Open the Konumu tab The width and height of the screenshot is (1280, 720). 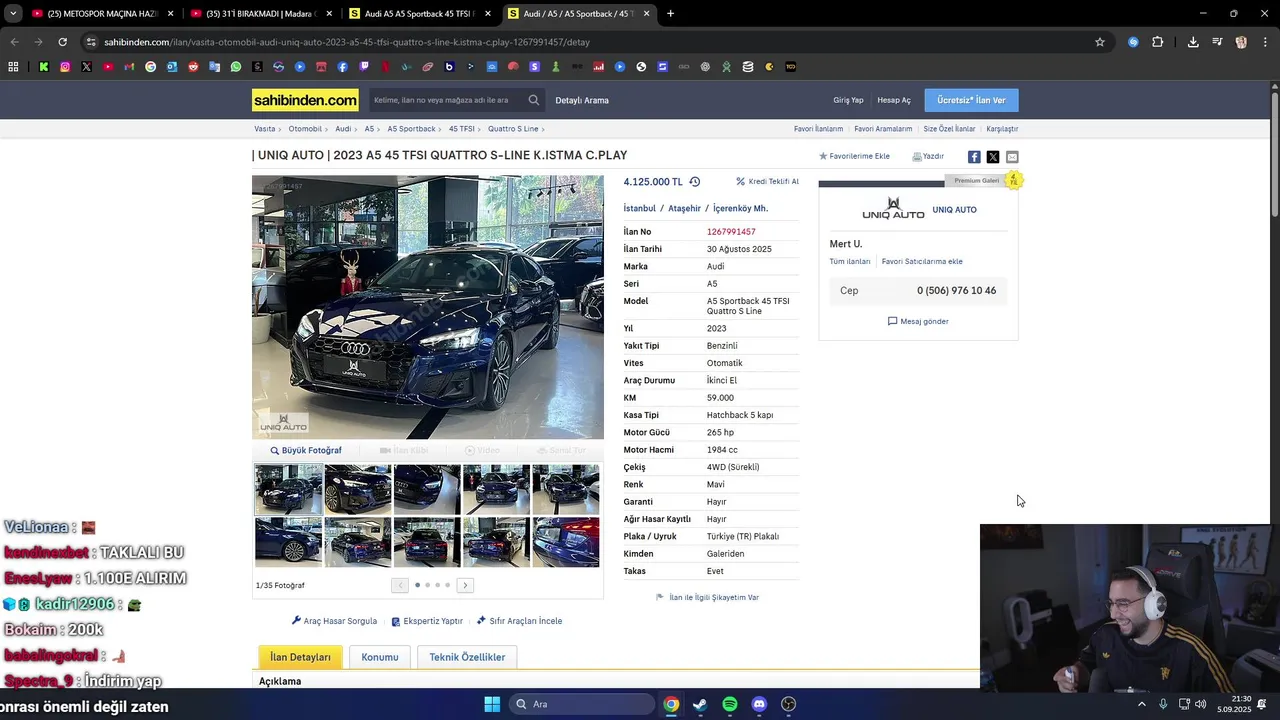click(380, 657)
